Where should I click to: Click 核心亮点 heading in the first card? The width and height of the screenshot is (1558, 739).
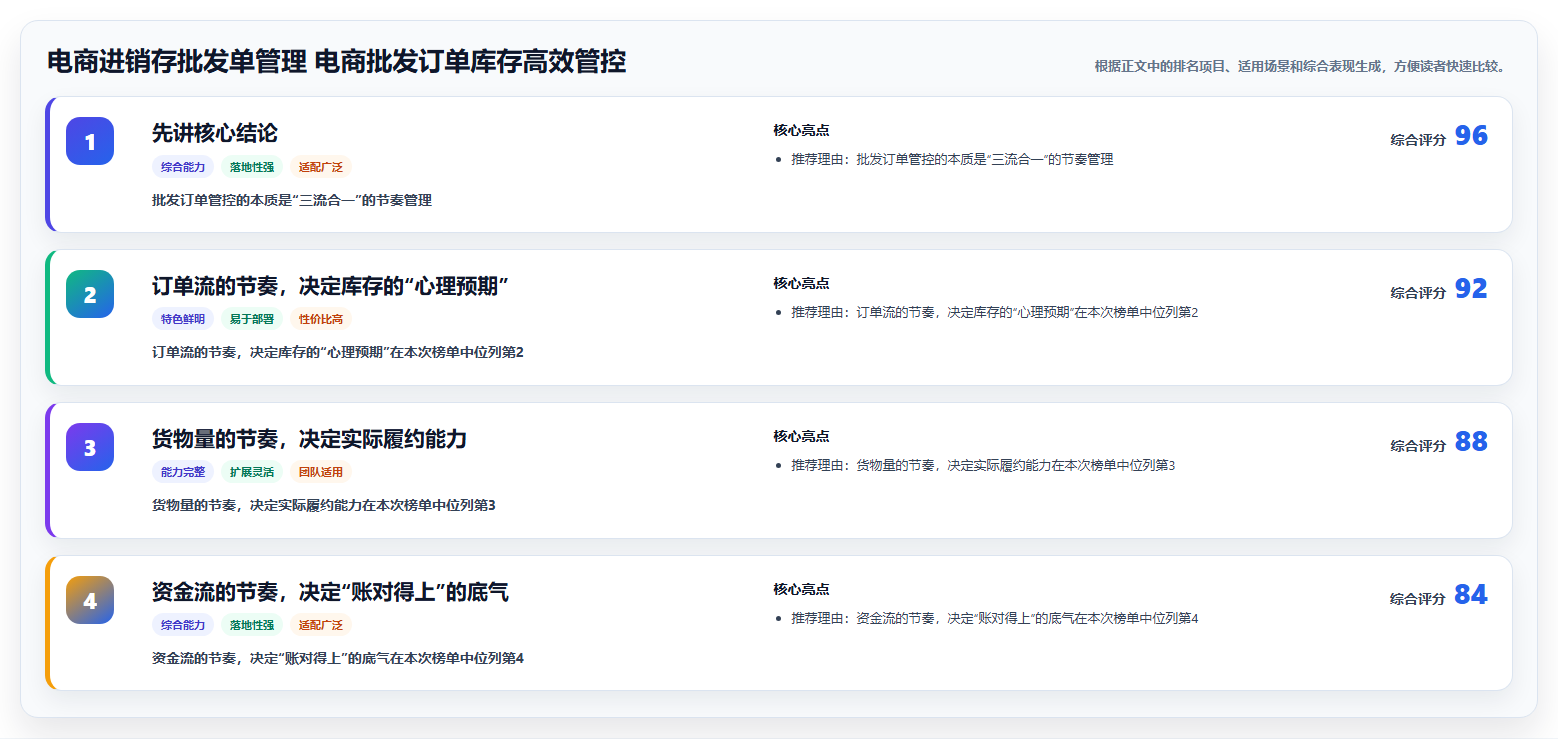[x=801, y=130]
